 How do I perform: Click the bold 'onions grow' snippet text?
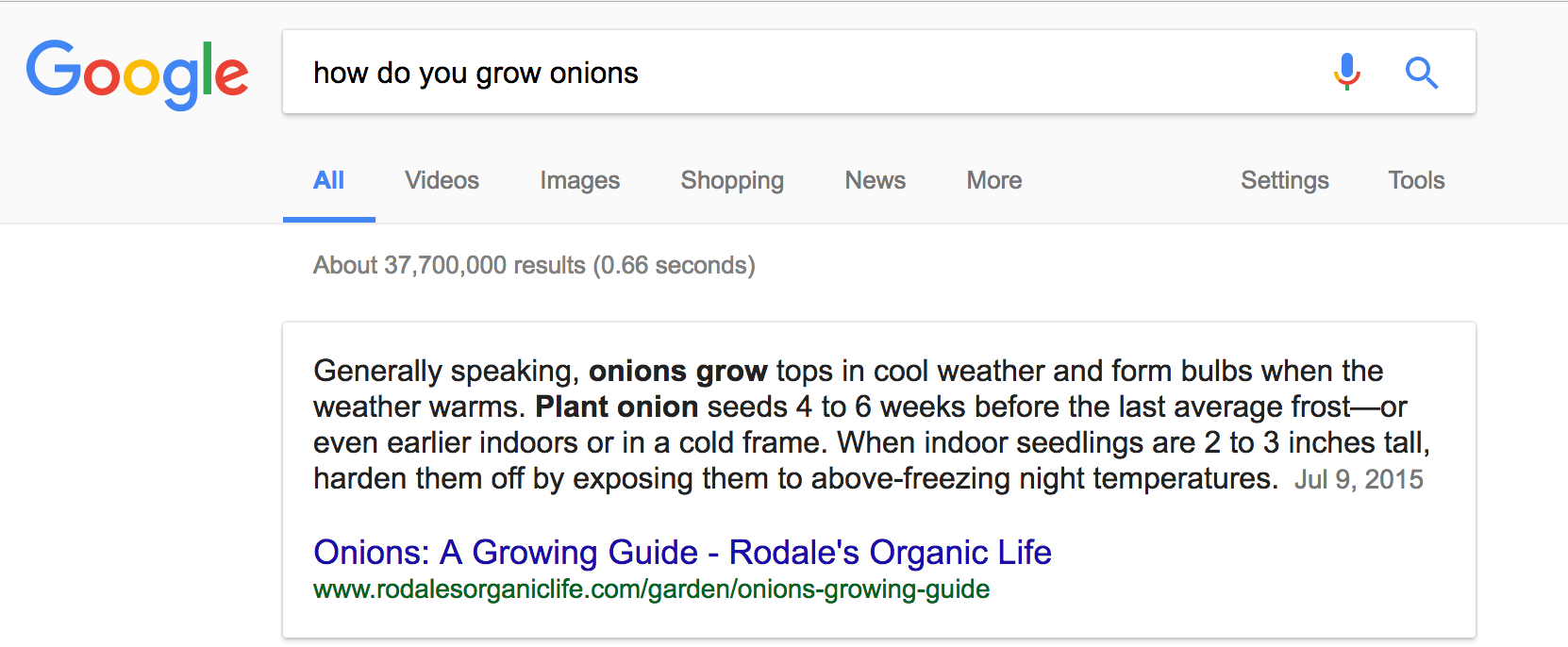tap(677, 371)
